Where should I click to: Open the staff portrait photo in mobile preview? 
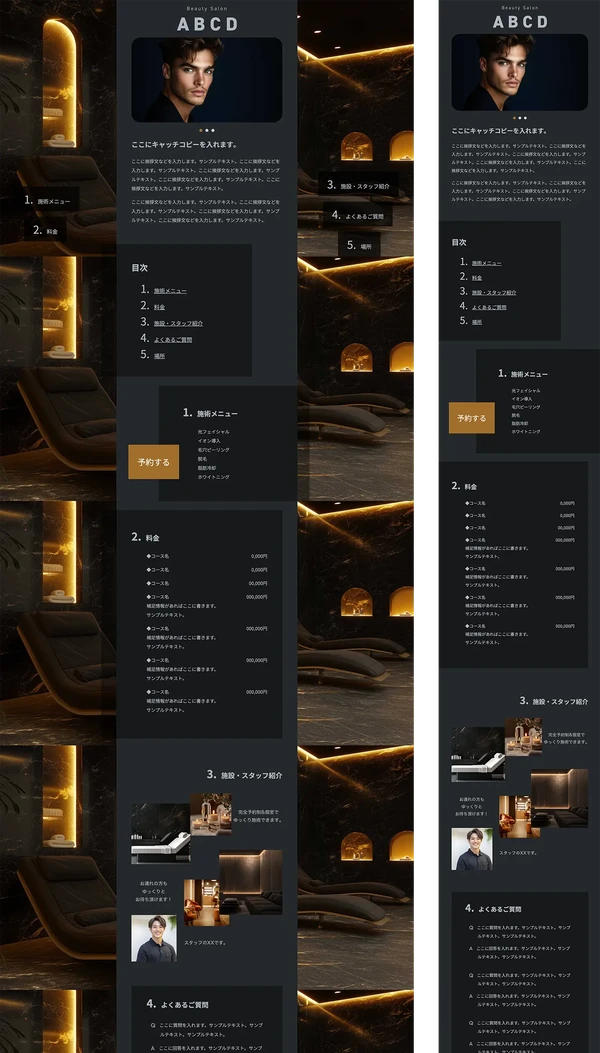[x=472, y=849]
